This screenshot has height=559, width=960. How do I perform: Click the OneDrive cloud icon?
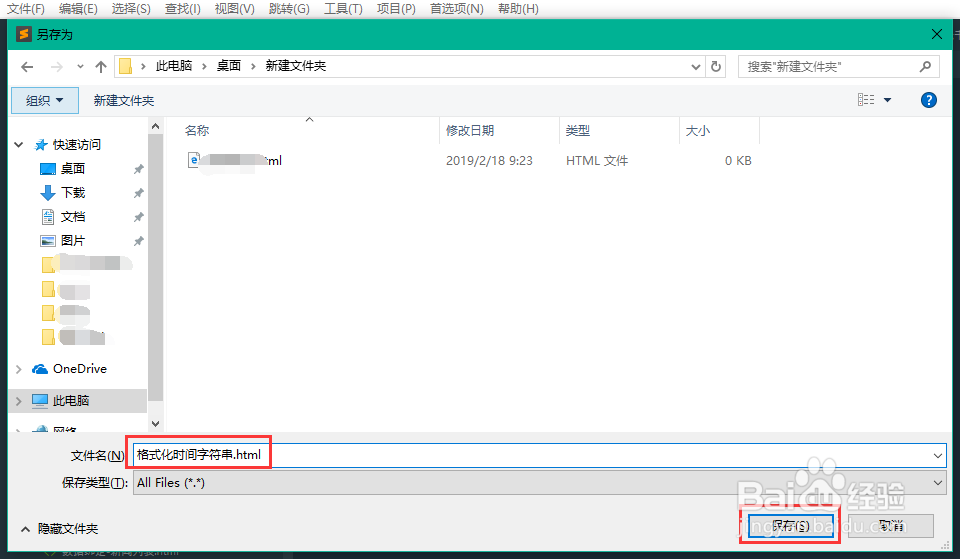click(x=40, y=369)
